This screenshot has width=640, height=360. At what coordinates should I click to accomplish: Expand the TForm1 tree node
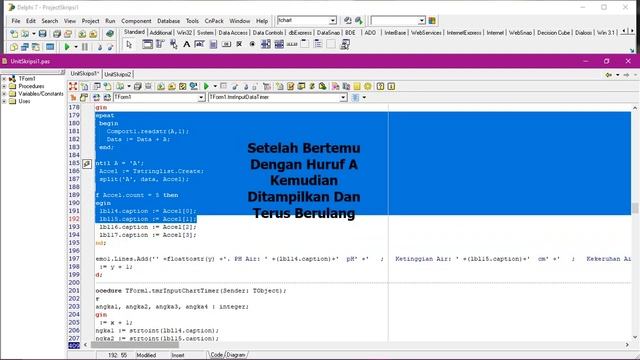[4, 79]
